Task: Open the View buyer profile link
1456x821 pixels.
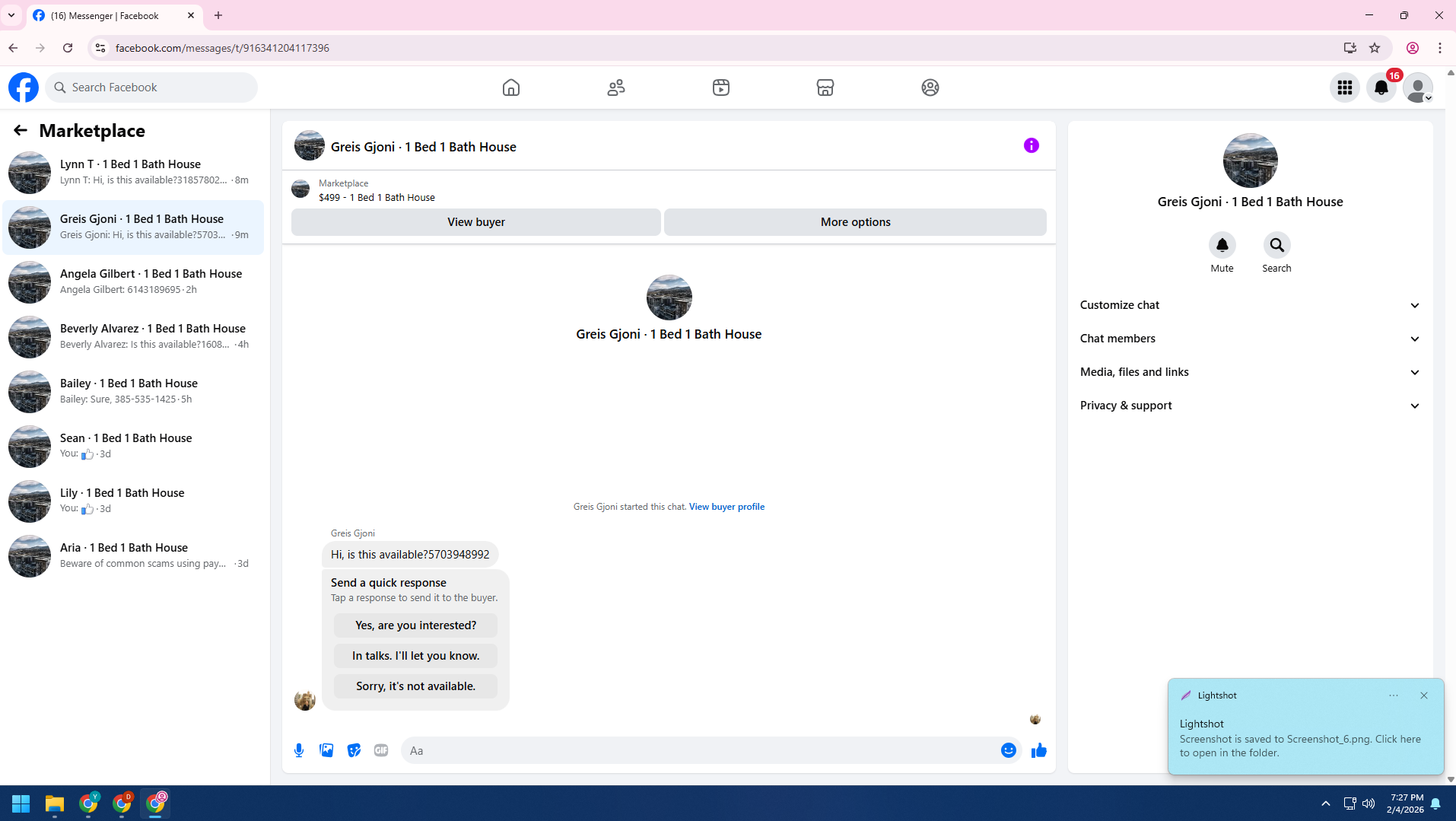Action: pos(726,507)
